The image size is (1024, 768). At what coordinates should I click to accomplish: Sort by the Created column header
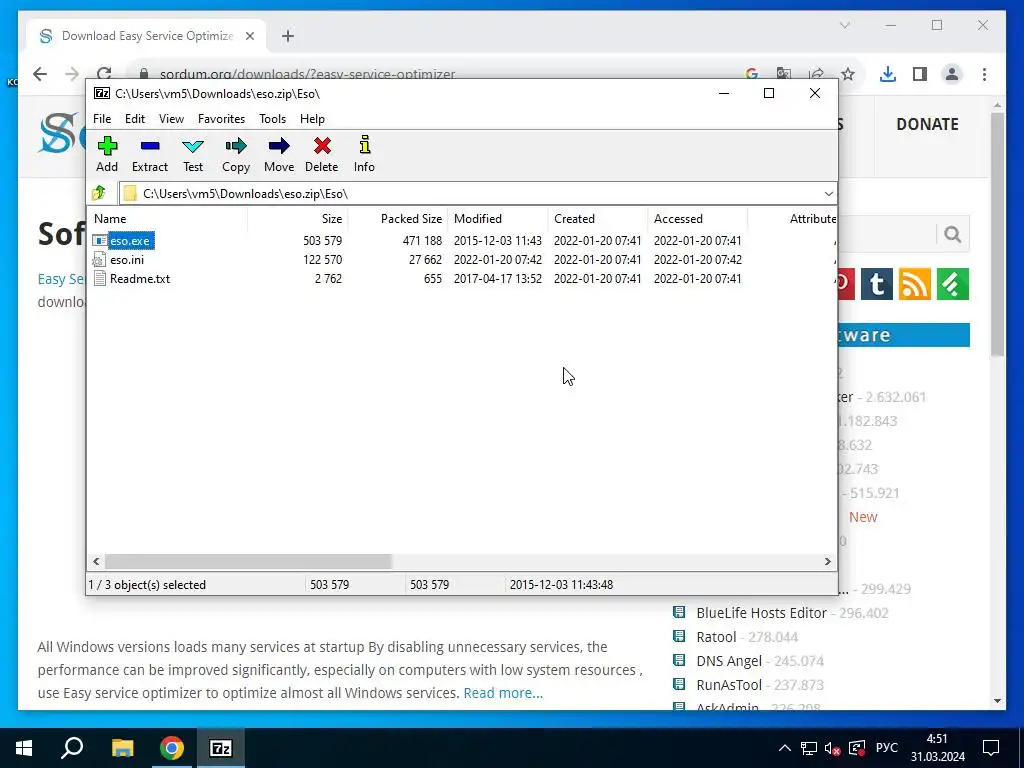click(x=598, y=219)
